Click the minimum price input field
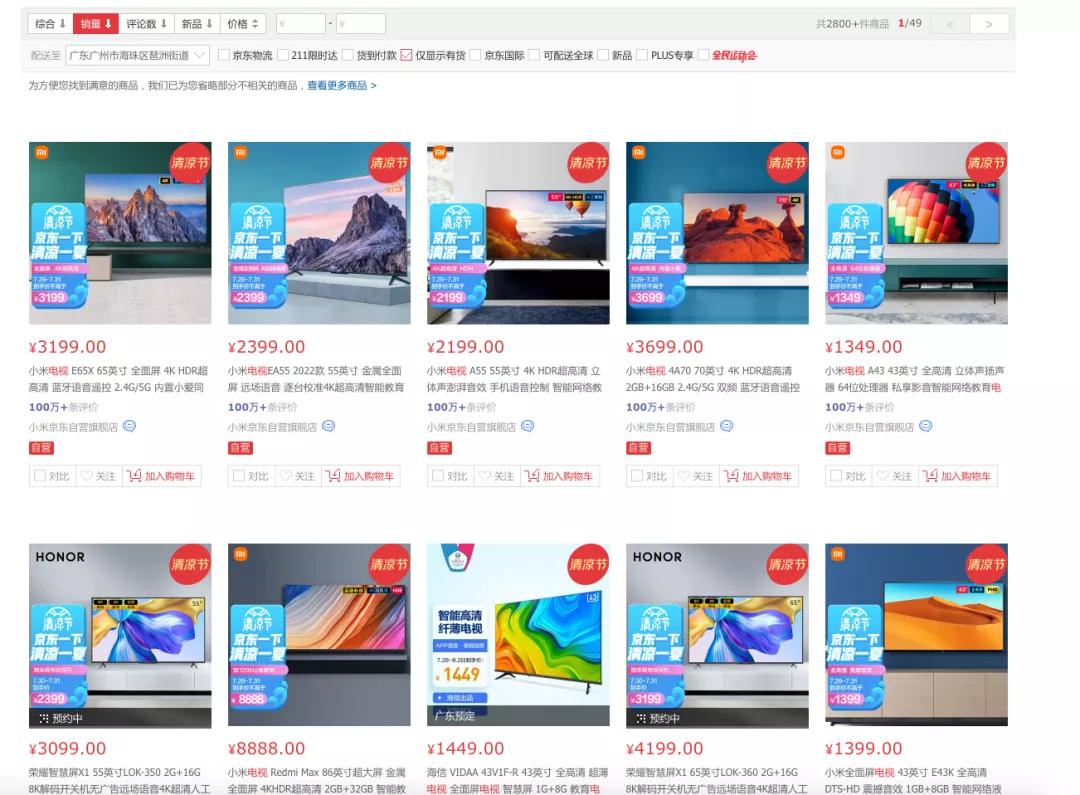The image size is (1080, 795). coord(300,23)
